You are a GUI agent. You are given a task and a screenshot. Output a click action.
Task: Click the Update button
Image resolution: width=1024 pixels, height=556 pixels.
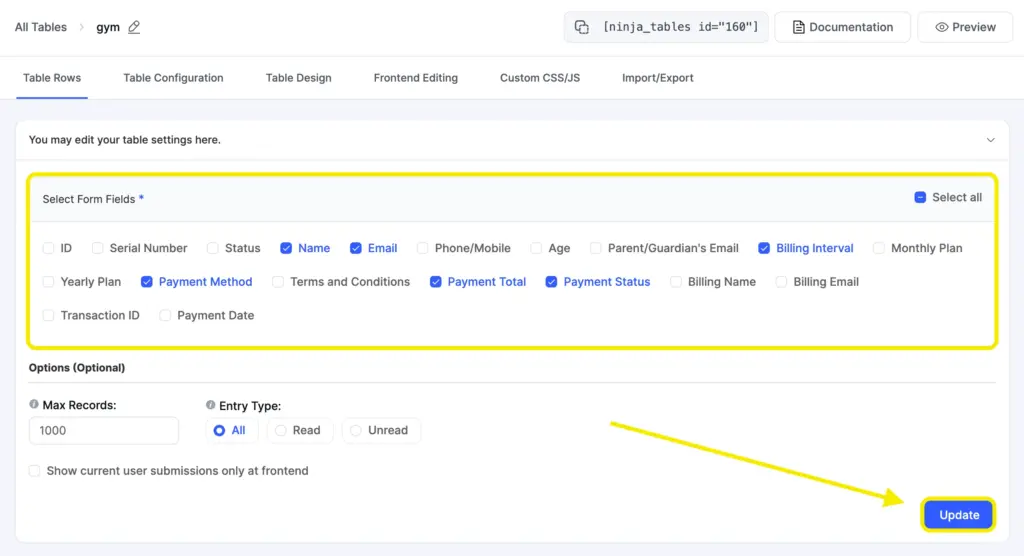click(959, 515)
